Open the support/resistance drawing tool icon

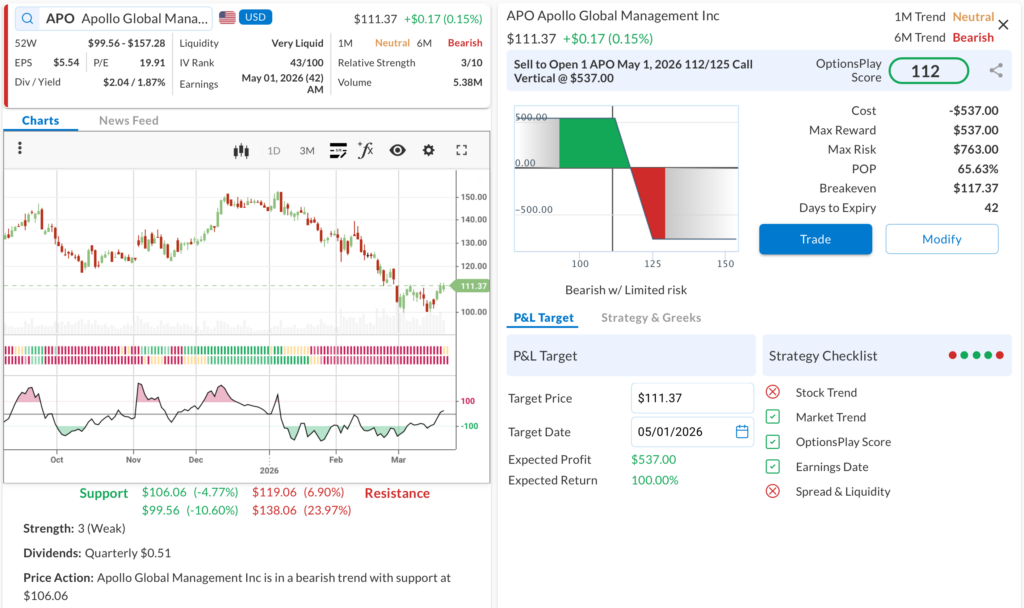(x=338, y=151)
